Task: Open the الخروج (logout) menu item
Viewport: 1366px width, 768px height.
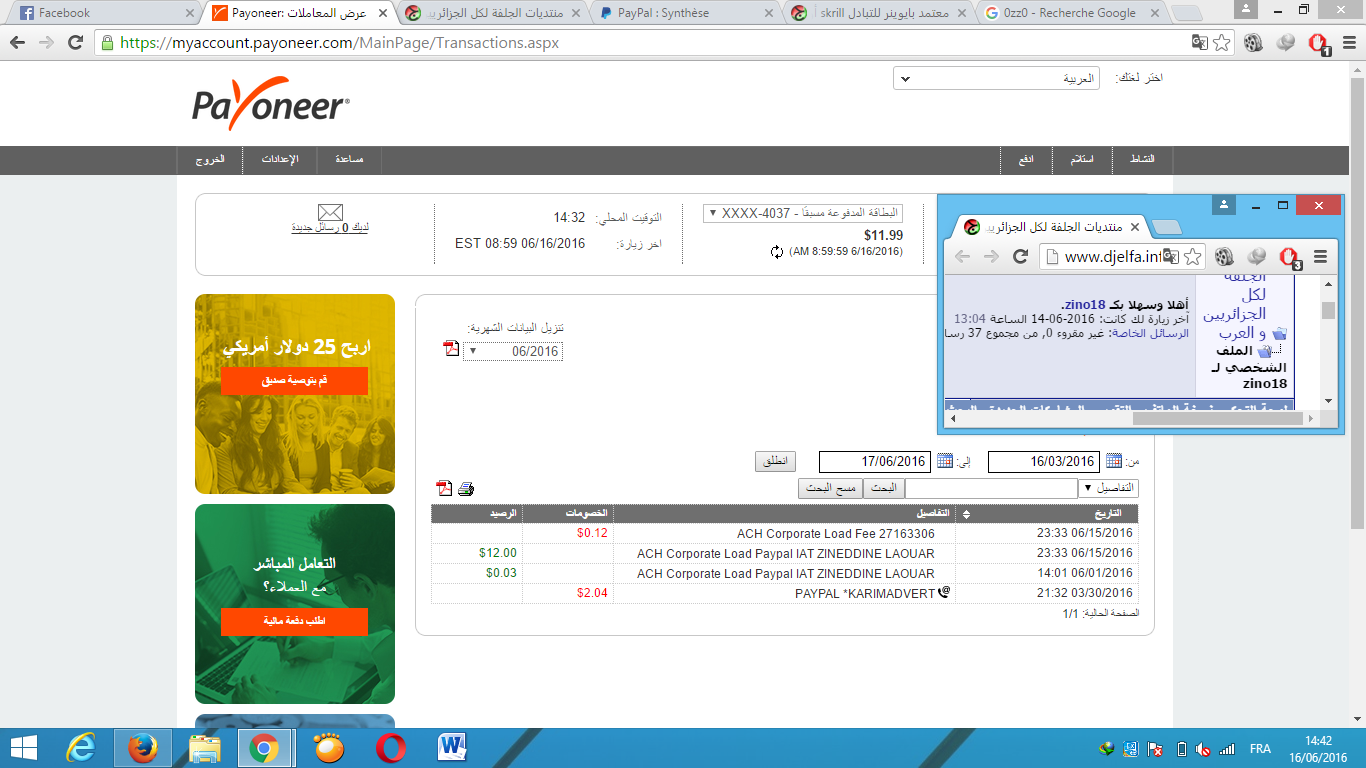Action: click(210, 160)
